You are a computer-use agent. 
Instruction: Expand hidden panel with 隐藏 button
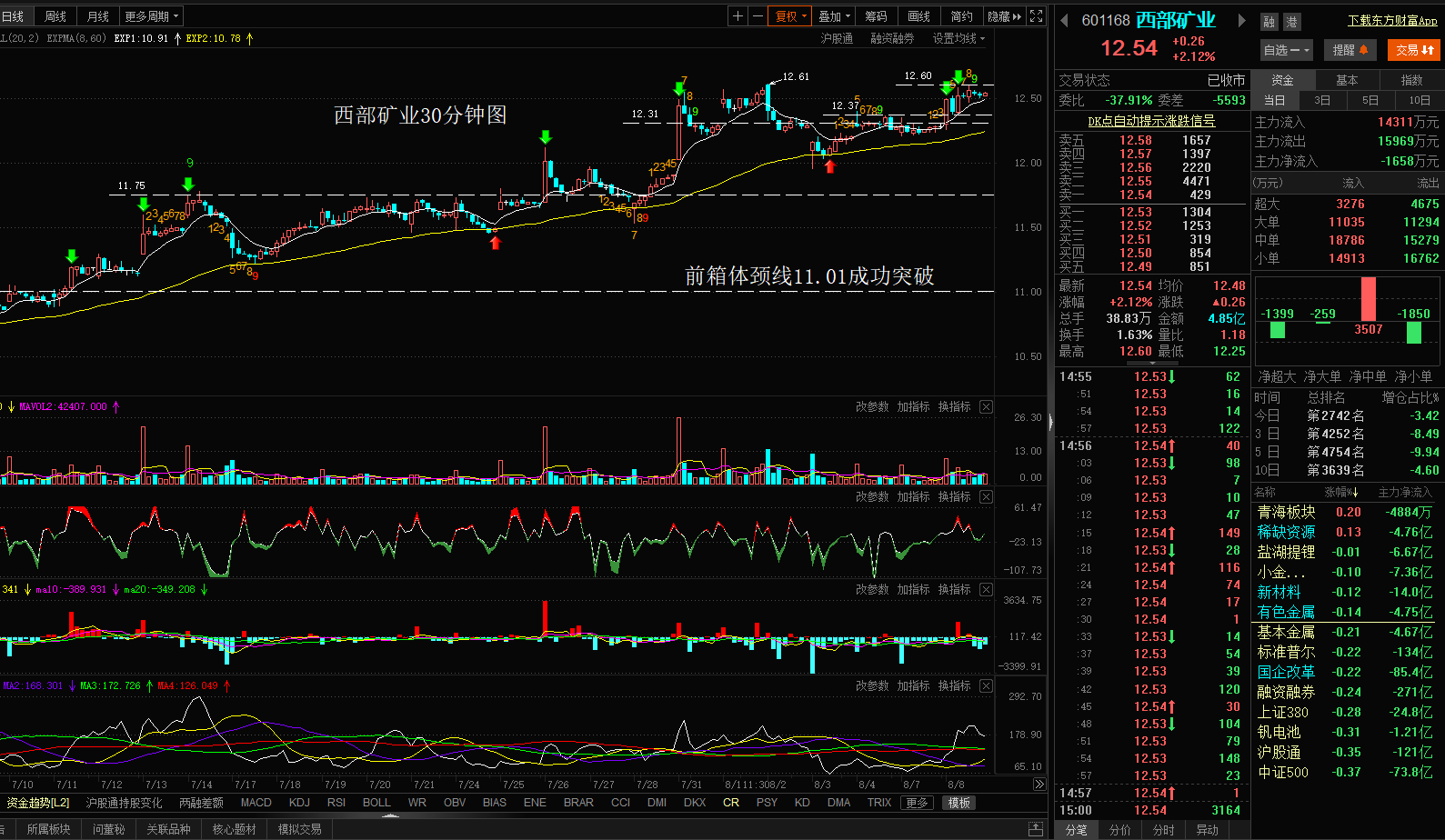point(1004,16)
